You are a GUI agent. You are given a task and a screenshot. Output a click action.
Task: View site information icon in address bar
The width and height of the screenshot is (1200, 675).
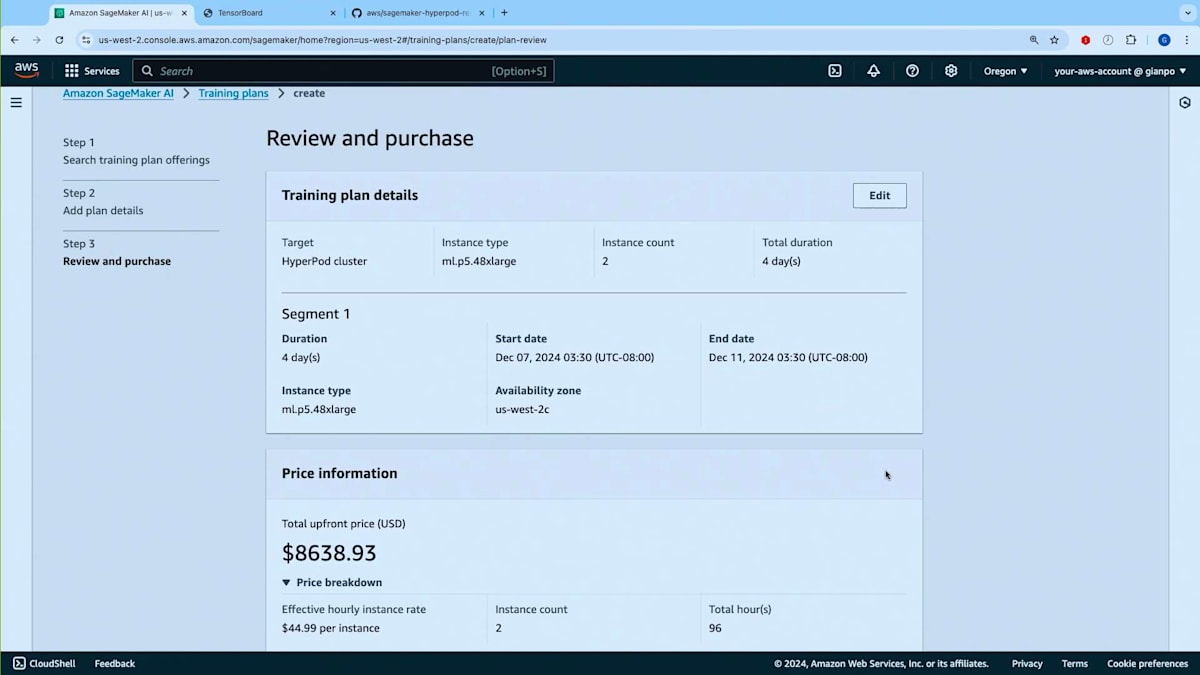tap(86, 40)
